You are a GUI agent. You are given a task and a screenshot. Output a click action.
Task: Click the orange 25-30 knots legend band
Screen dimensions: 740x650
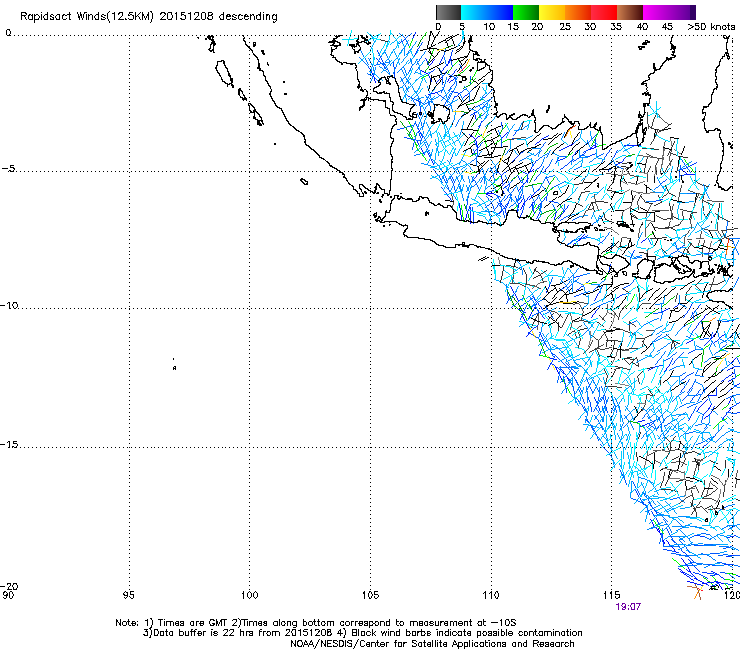point(578,12)
